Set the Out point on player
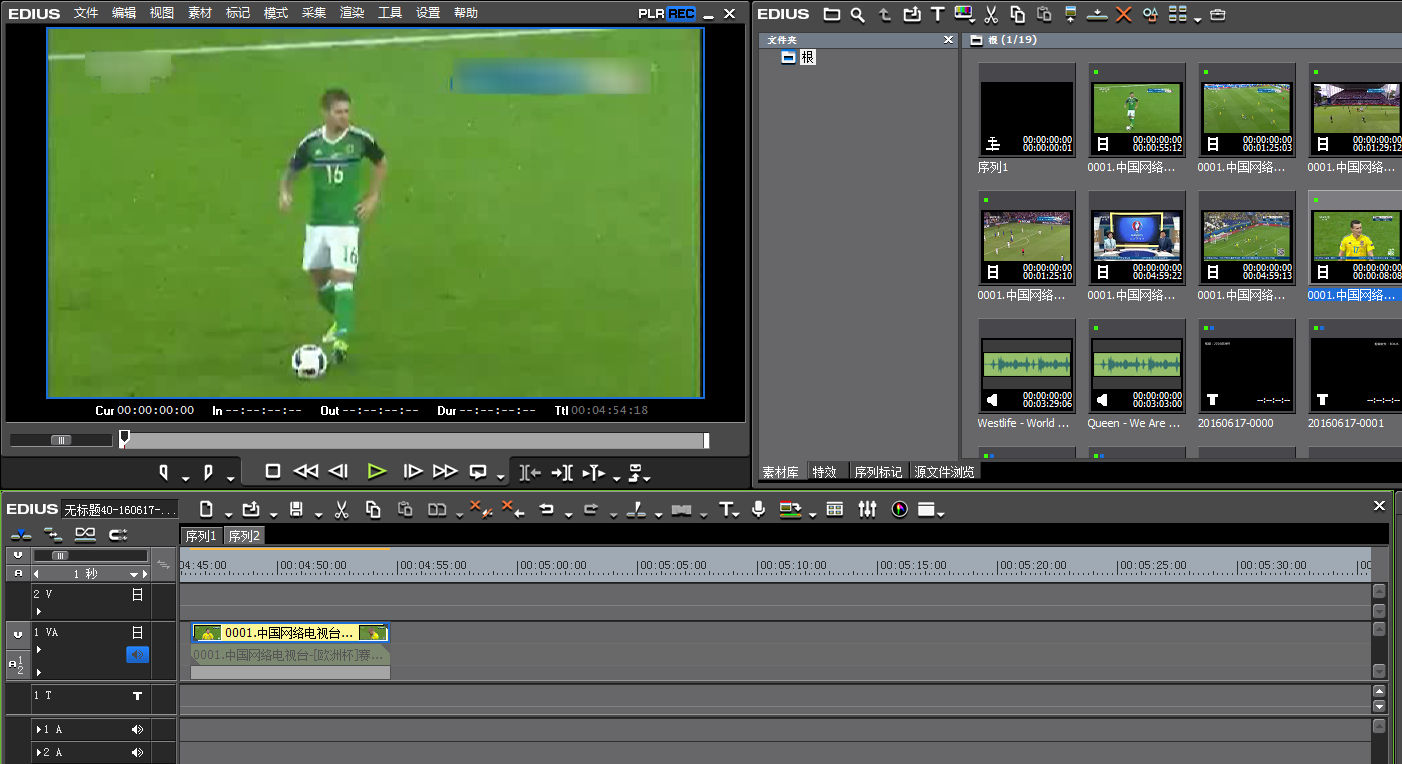This screenshot has width=1402, height=764. (208, 471)
